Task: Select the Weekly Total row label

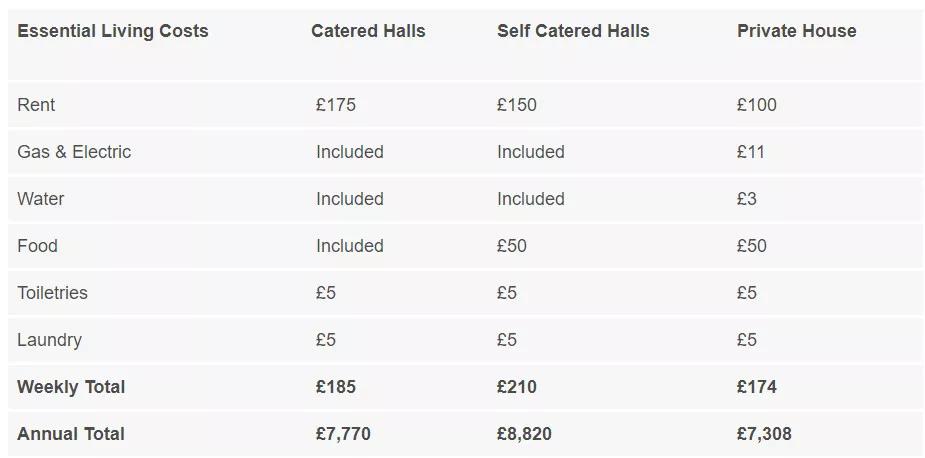Action: click(x=71, y=387)
